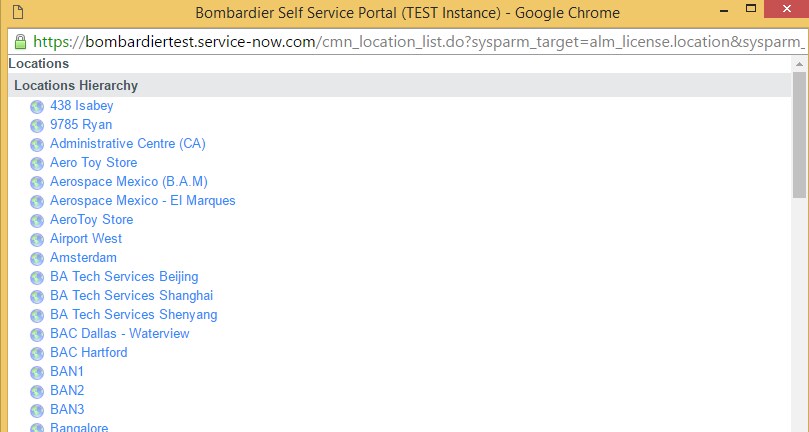Select Aerospace Mexico - El Marques
Screen dimensions: 809x432
(142, 201)
